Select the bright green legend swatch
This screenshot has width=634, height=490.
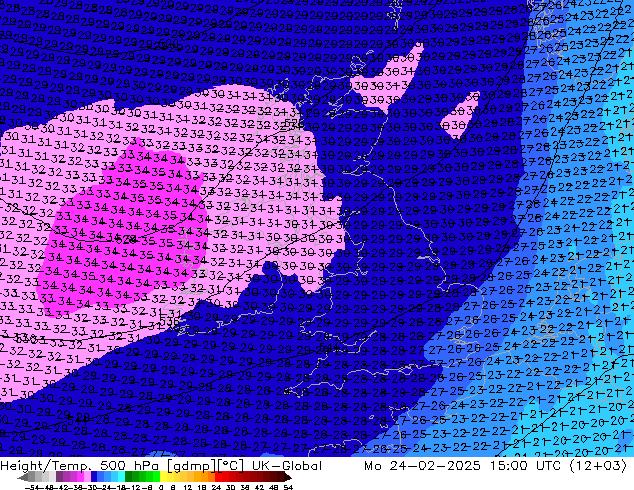pos(156,476)
